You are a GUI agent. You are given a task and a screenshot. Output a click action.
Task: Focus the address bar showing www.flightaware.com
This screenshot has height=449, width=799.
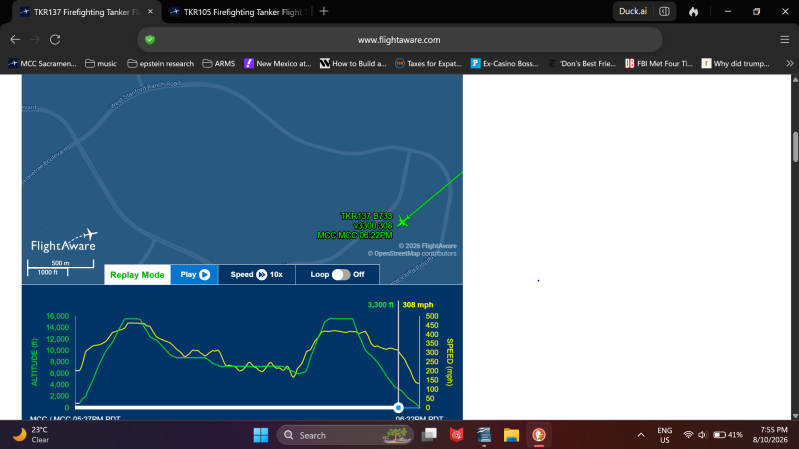[399, 40]
